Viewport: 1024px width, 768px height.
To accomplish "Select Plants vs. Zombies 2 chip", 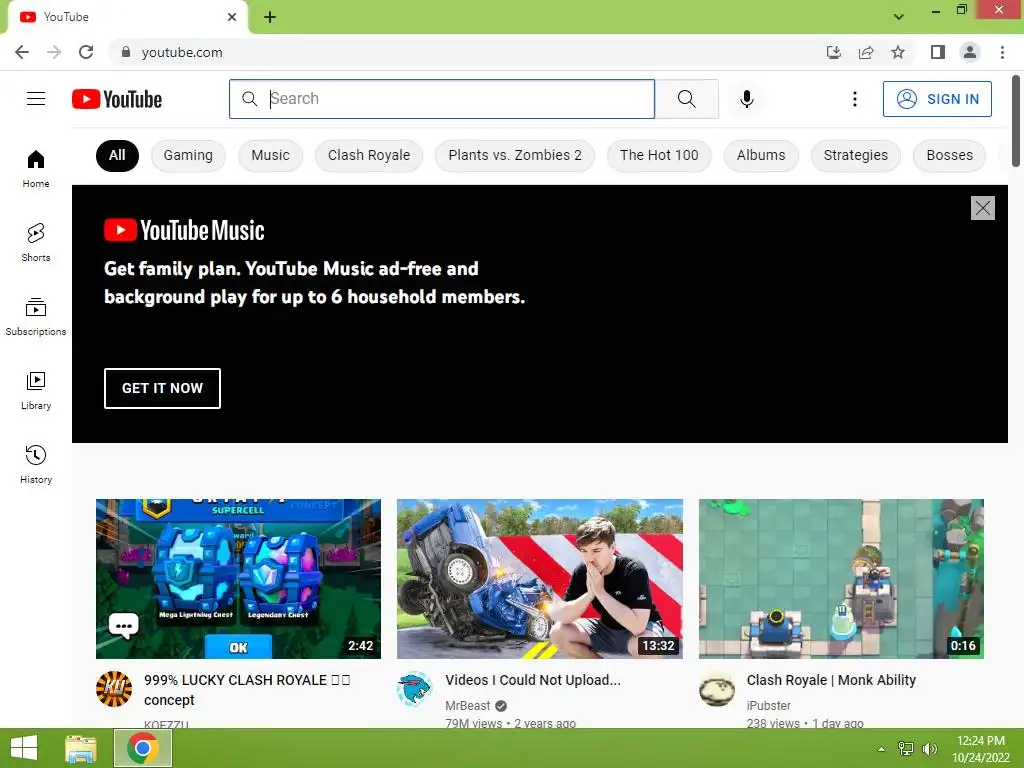I will [515, 155].
